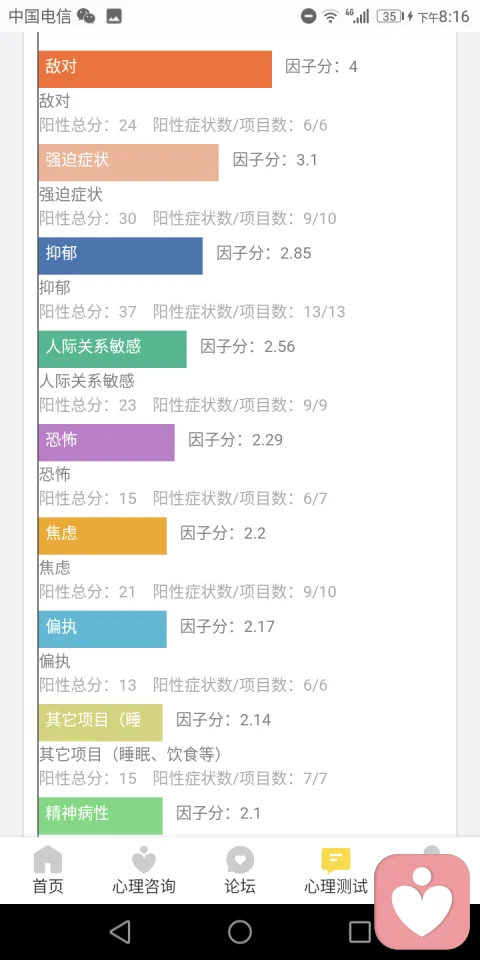Tap the amber 焦虑 factor bar
Viewport: 480px width, 960px height.
[x=102, y=536]
